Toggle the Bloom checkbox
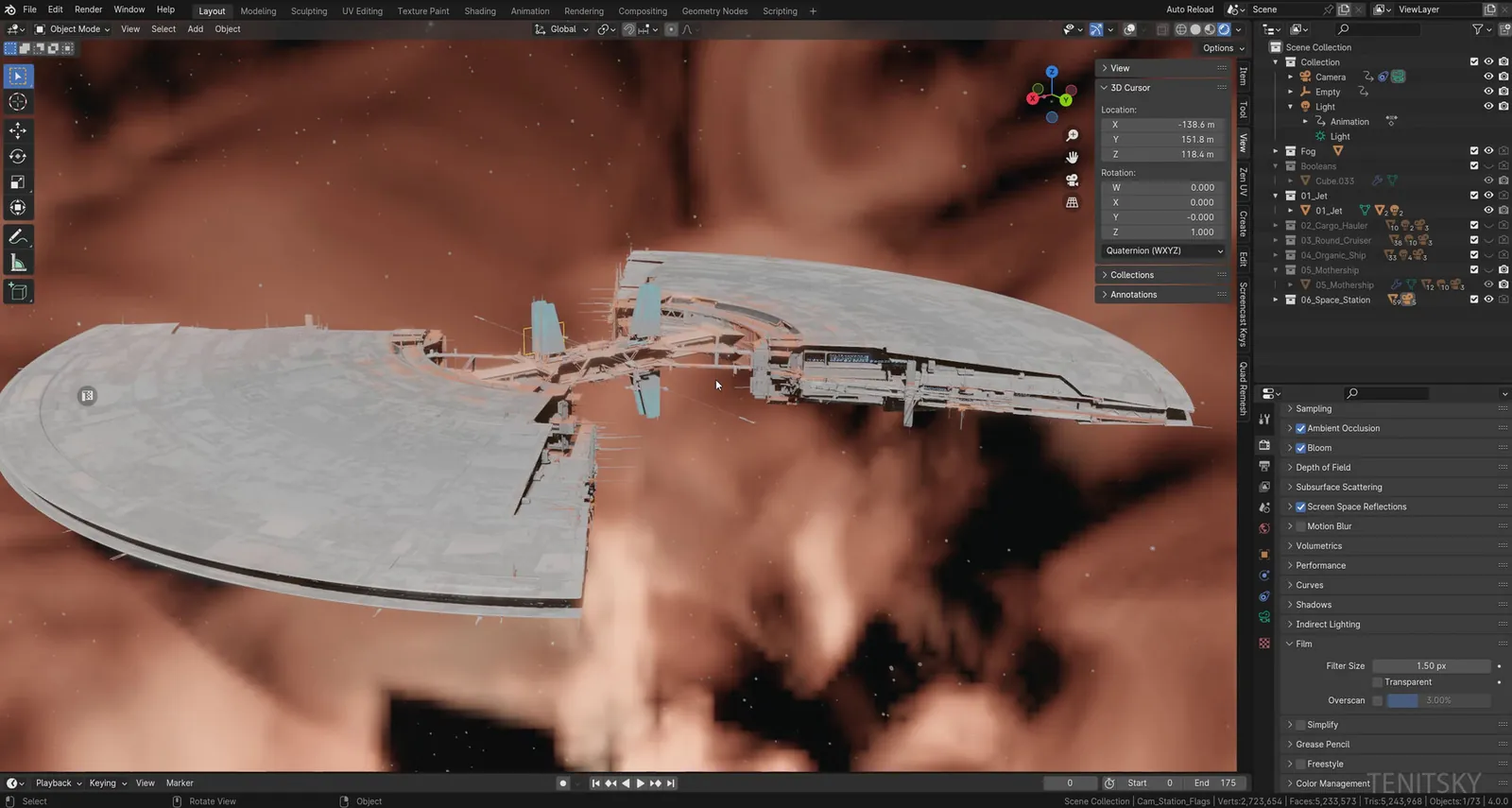 pyautogui.click(x=1300, y=448)
